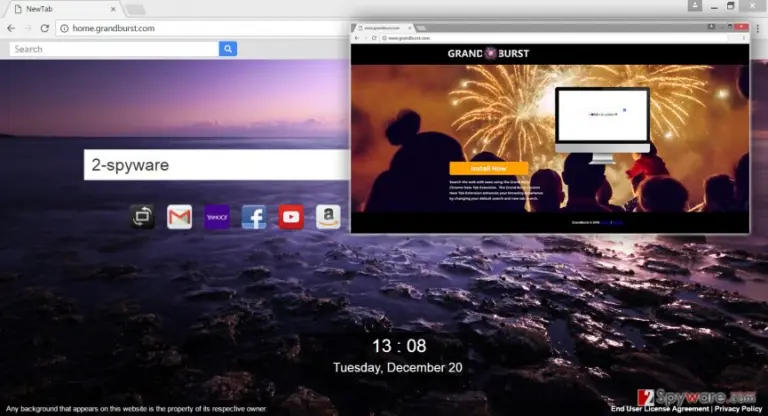Image resolution: width=768 pixels, height=416 pixels.
Task: Click the rotate background icon beside Gmail
Action: [x=143, y=217]
